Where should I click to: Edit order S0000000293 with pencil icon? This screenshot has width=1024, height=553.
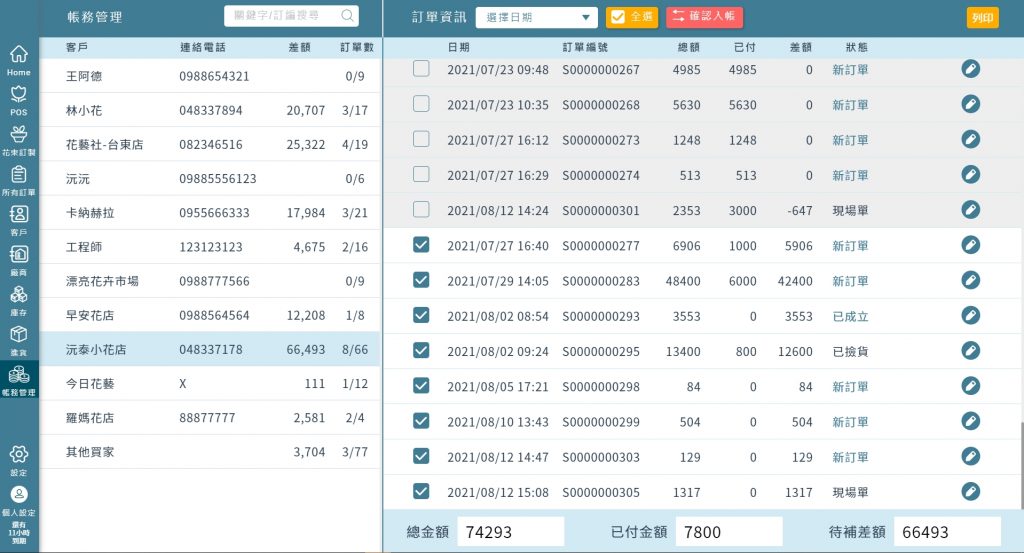pyautogui.click(x=970, y=315)
